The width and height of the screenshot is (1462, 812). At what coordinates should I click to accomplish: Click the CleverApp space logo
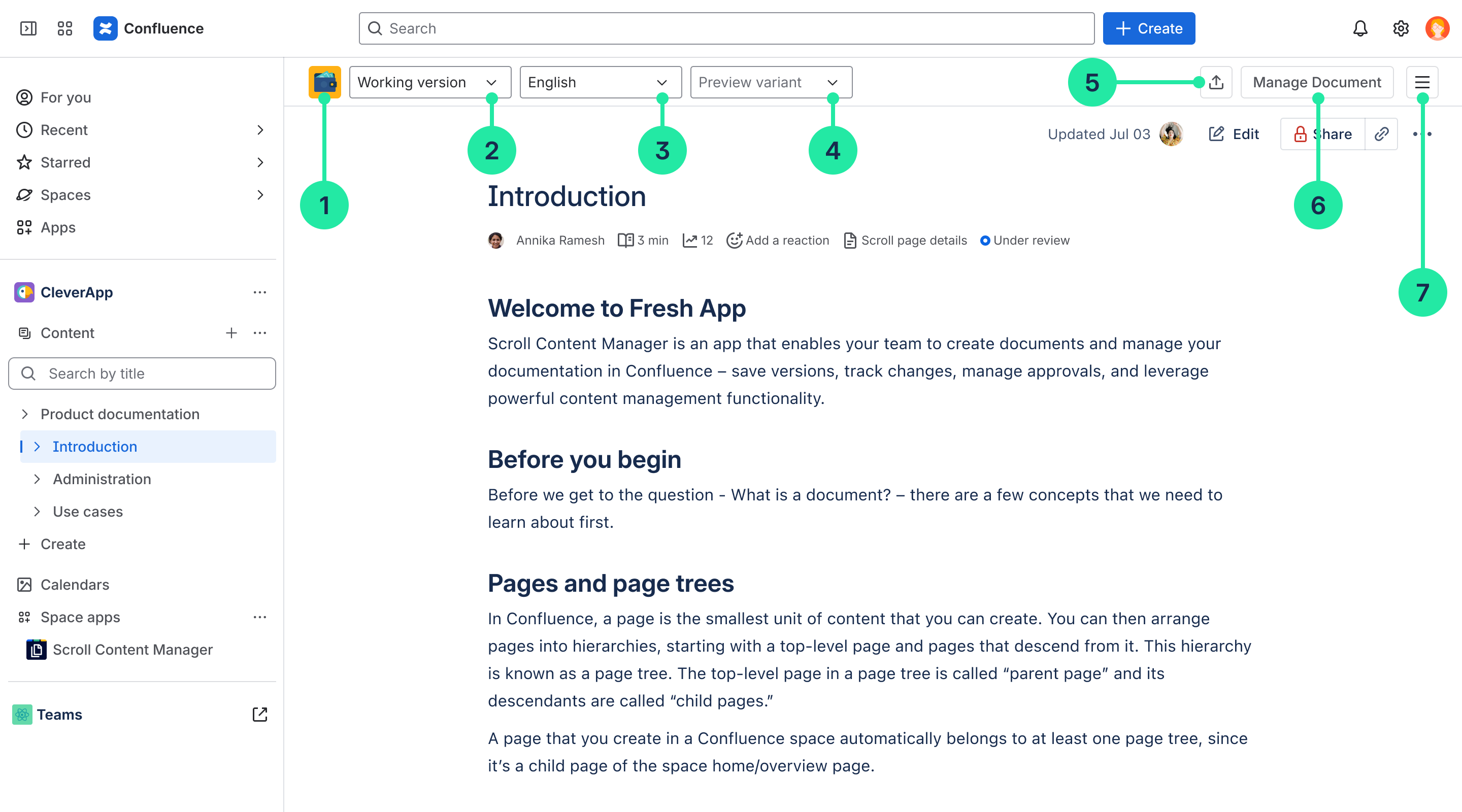tap(24, 292)
